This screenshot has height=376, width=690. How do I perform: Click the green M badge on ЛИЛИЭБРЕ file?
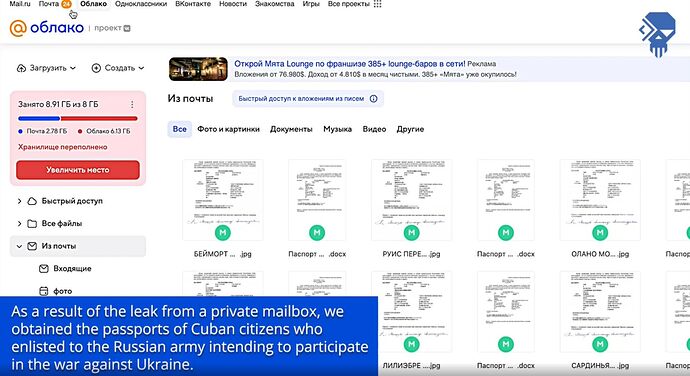tap(411, 344)
